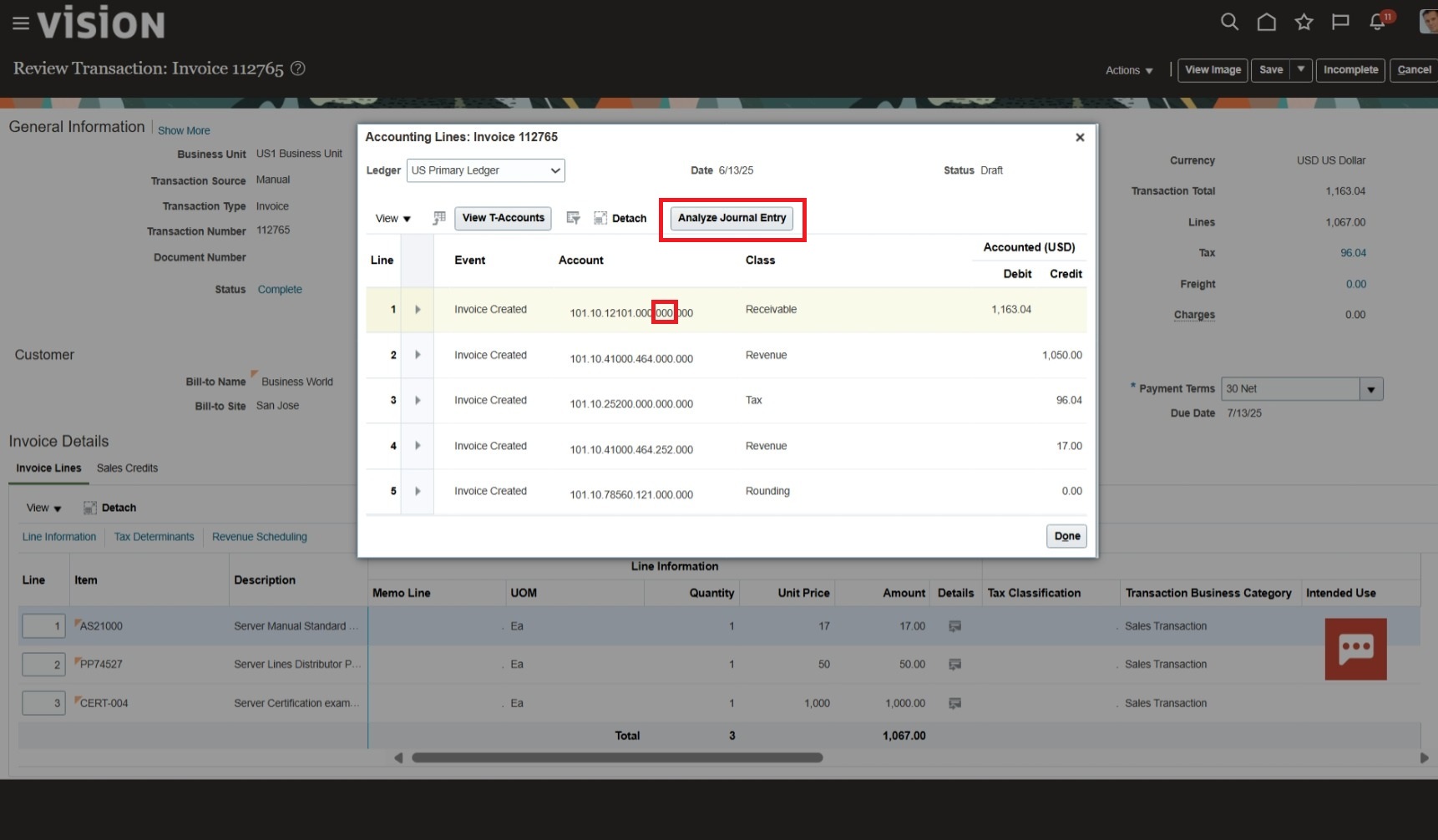Expand accounting line 5 Rounding row
Image resolution: width=1438 pixels, height=840 pixels.
tap(418, 491)
